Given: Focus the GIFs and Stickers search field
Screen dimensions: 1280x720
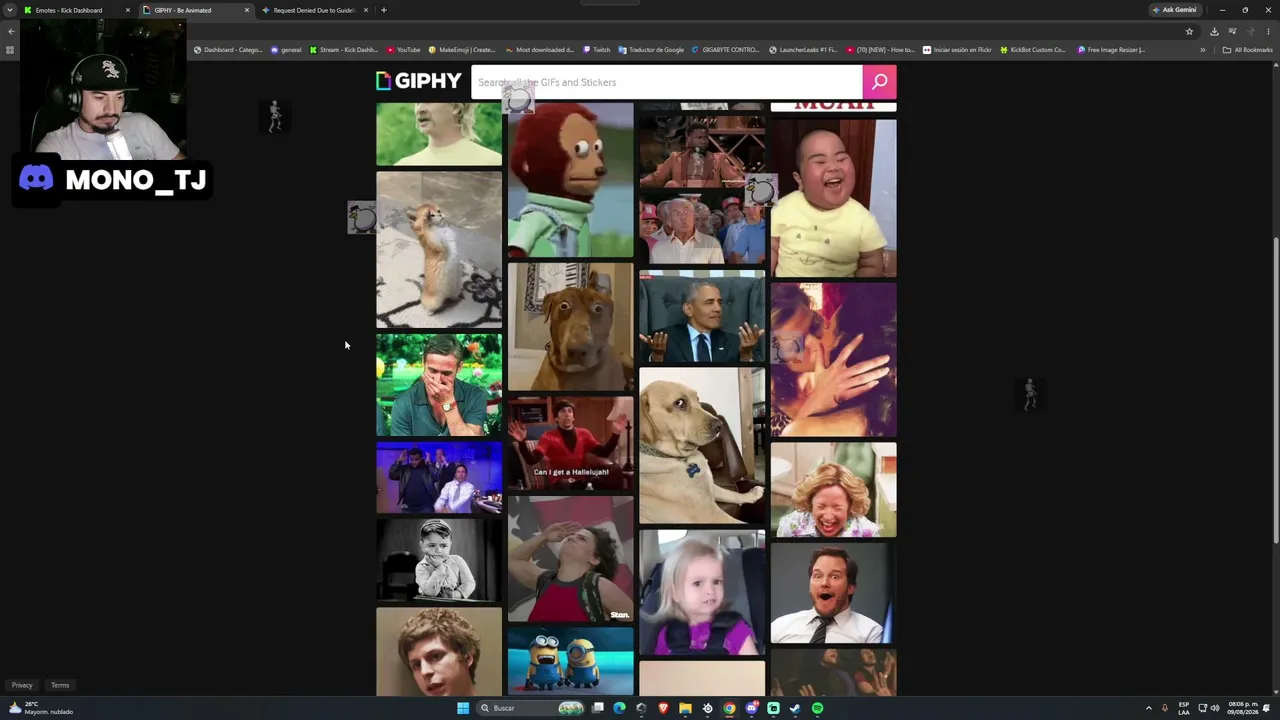Looking at the screenshot, I should click(x=667, y=82).
